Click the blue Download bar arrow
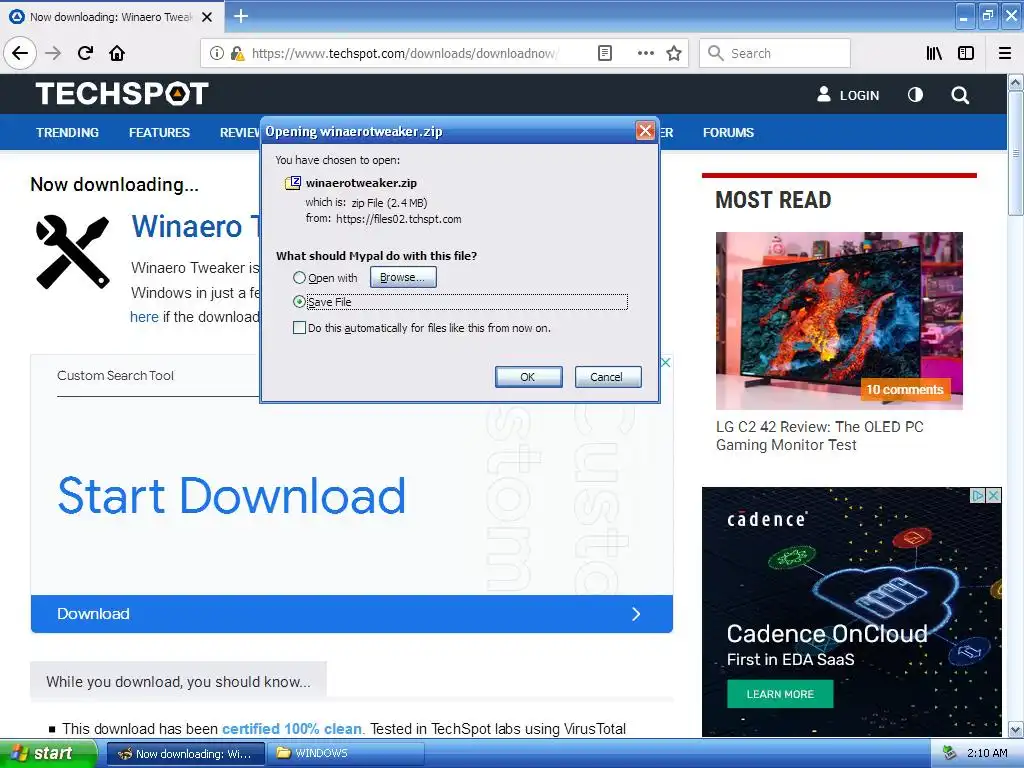This screenshot has width=1024, height=768. [635, 614]
